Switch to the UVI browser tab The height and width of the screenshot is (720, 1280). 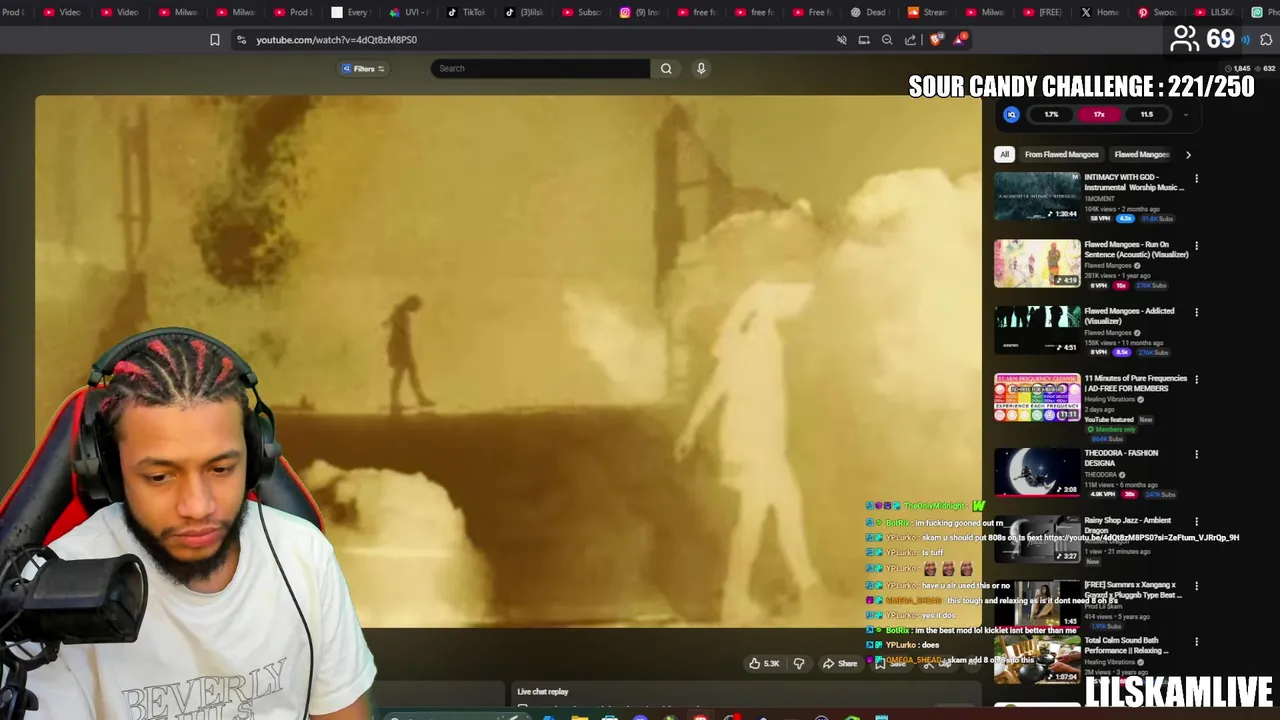click(x=408, y=12)
